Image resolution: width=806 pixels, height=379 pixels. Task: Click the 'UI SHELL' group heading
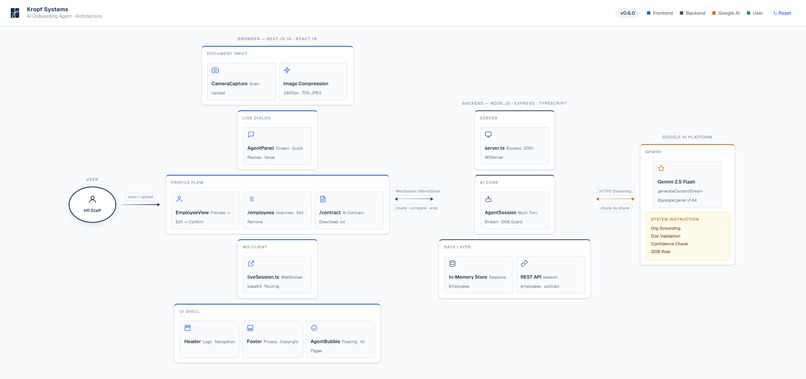click(189, 312)
